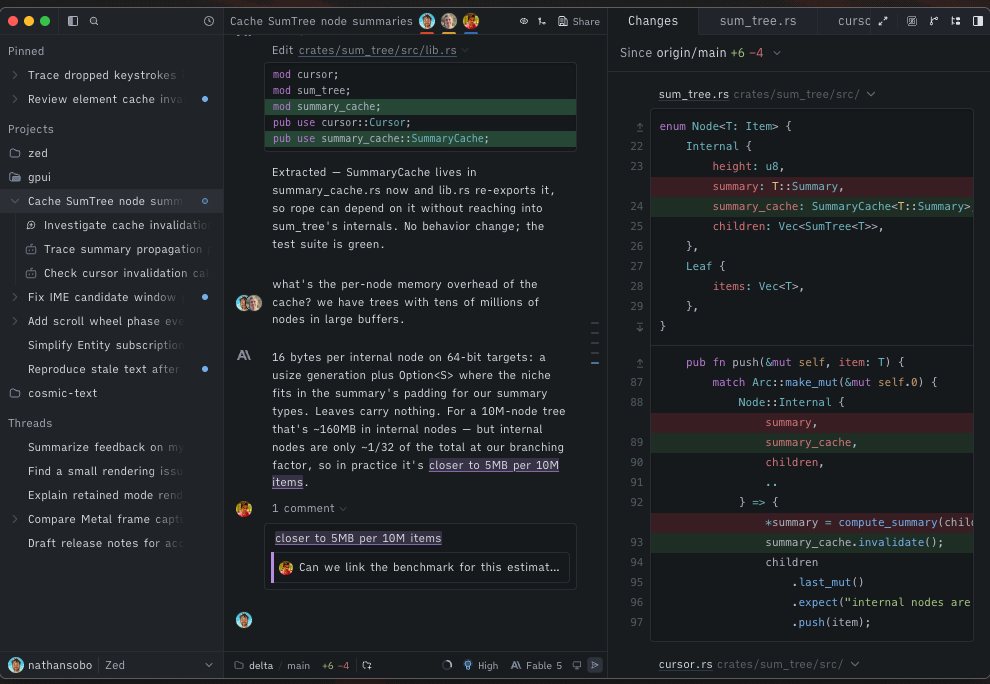This screenshot has height=684, width=990.
Task: Expand hidden lines above enum Node
Action: tap(640, 127)
